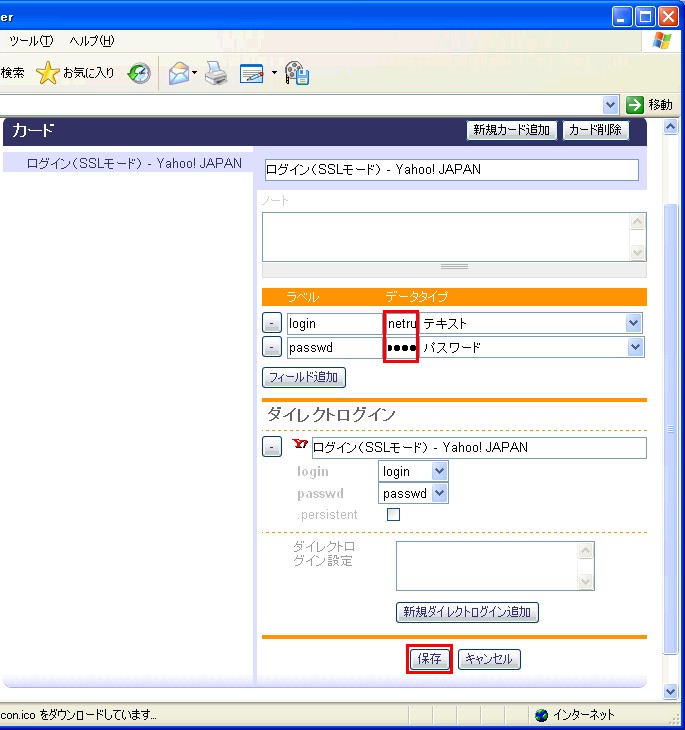Click the ラベル column header
685x730 pixels.
pyautogui.click(x=303, y=297)
